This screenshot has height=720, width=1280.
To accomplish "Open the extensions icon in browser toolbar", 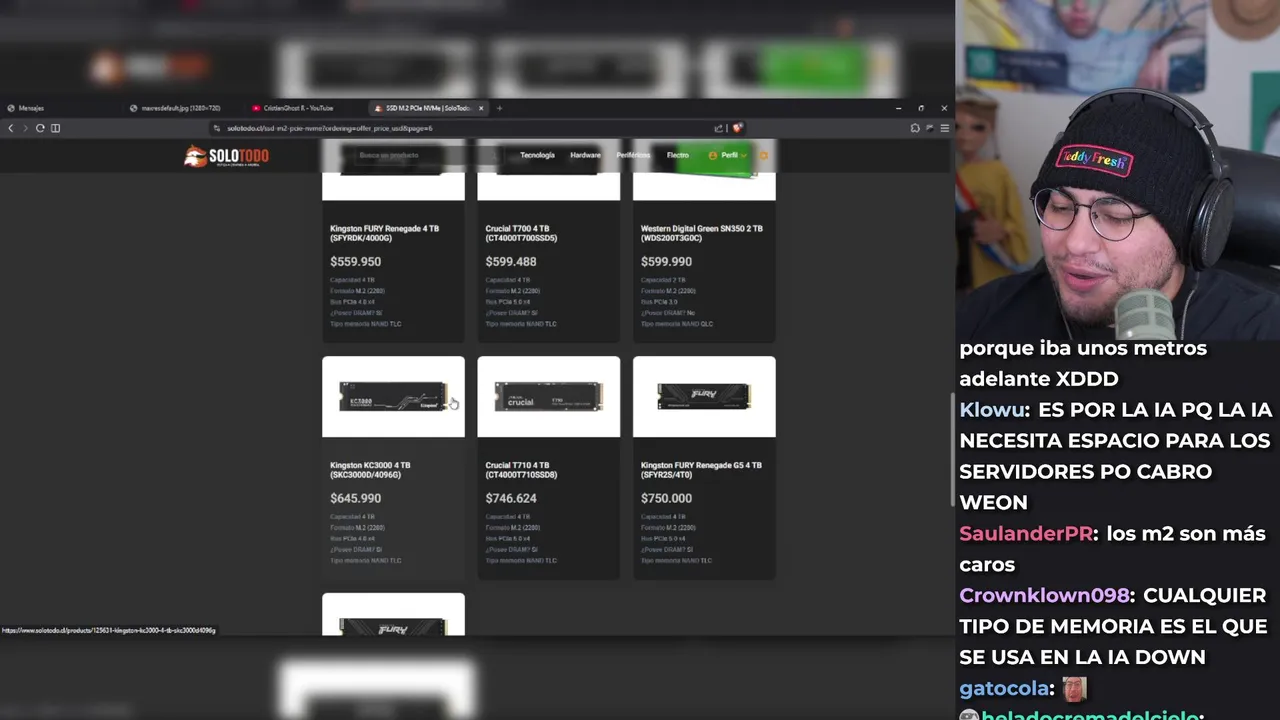I will (915, 128).
